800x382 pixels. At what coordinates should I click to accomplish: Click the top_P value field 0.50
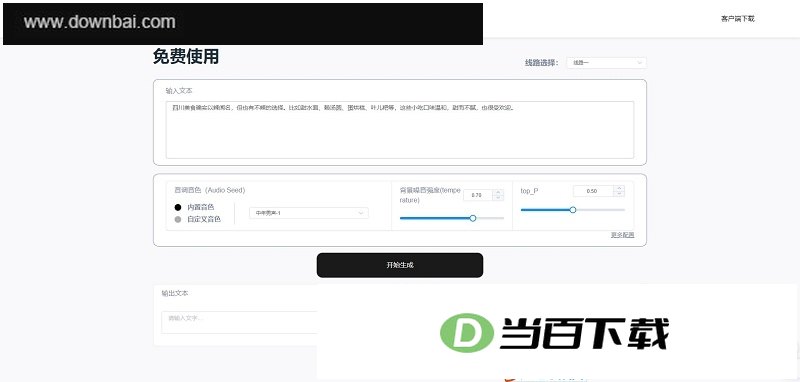pos(593,191)
